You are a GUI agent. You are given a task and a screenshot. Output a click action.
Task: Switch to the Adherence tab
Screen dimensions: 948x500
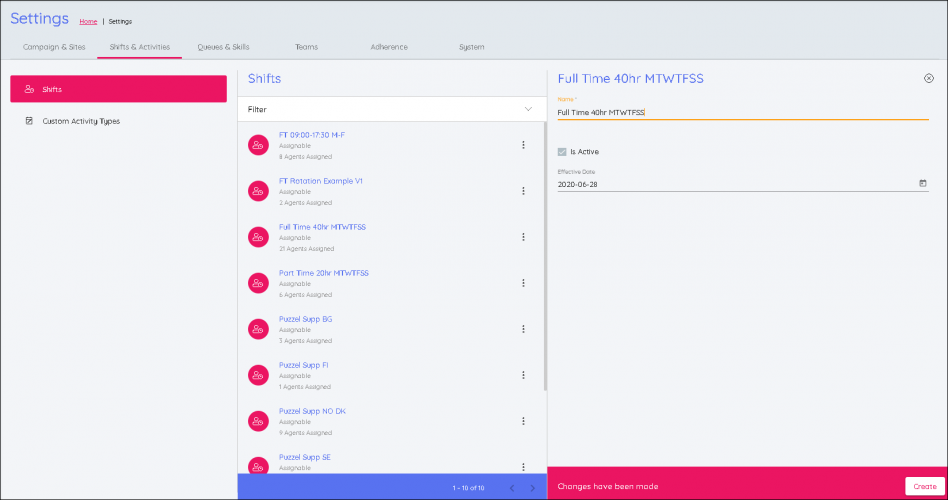click(x=389, y=47)
